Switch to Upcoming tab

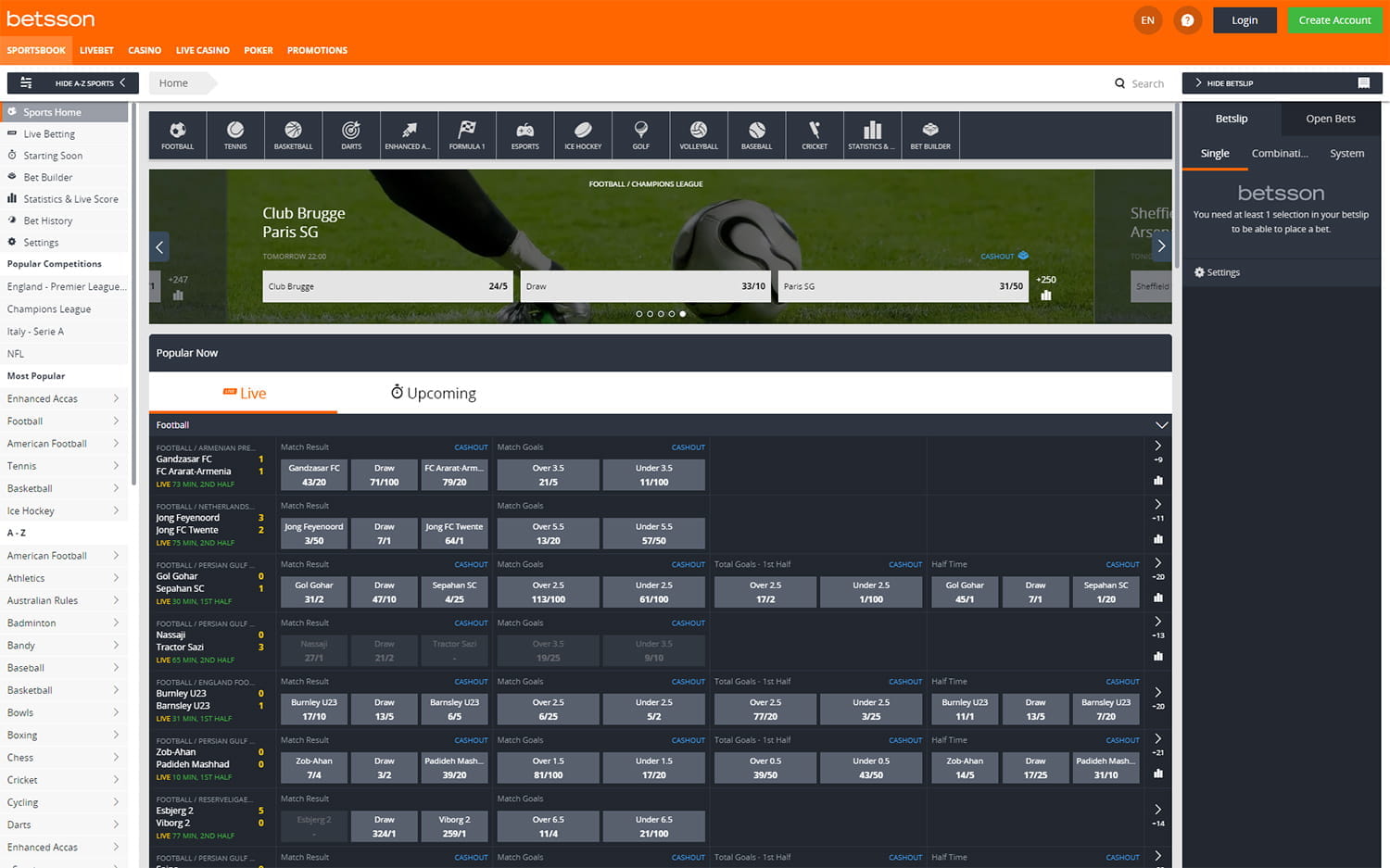433,393
